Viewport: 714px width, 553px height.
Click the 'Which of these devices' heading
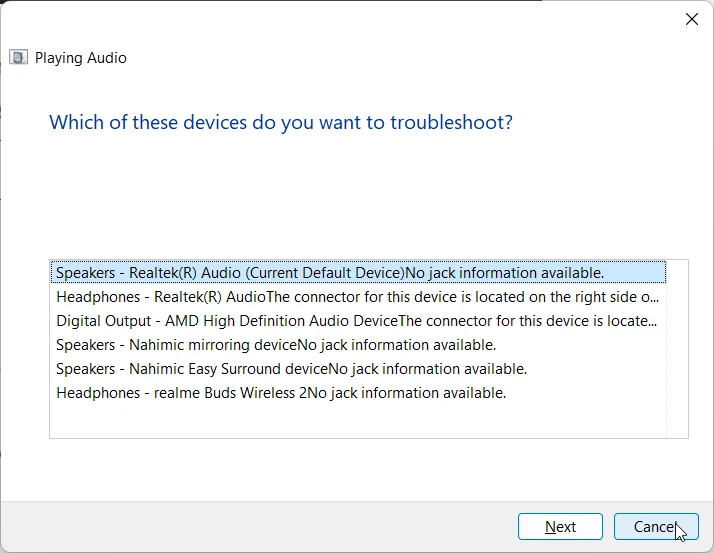pyautogui.click(x=280, y=122)
